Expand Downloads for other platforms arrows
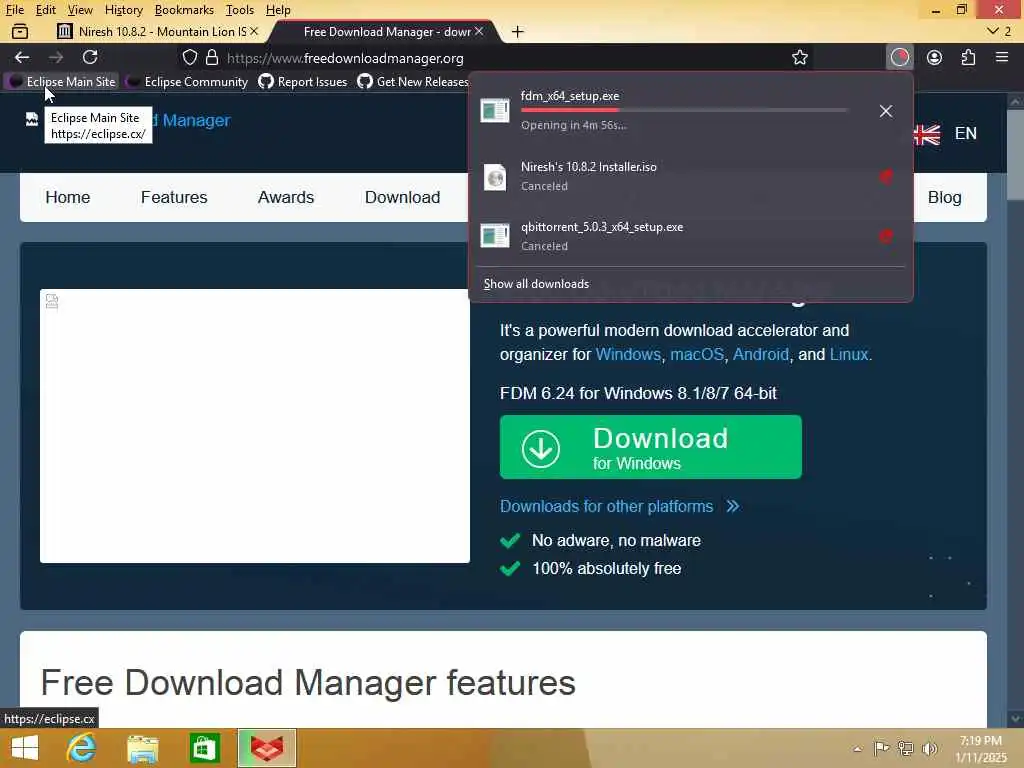 (733, 506)
